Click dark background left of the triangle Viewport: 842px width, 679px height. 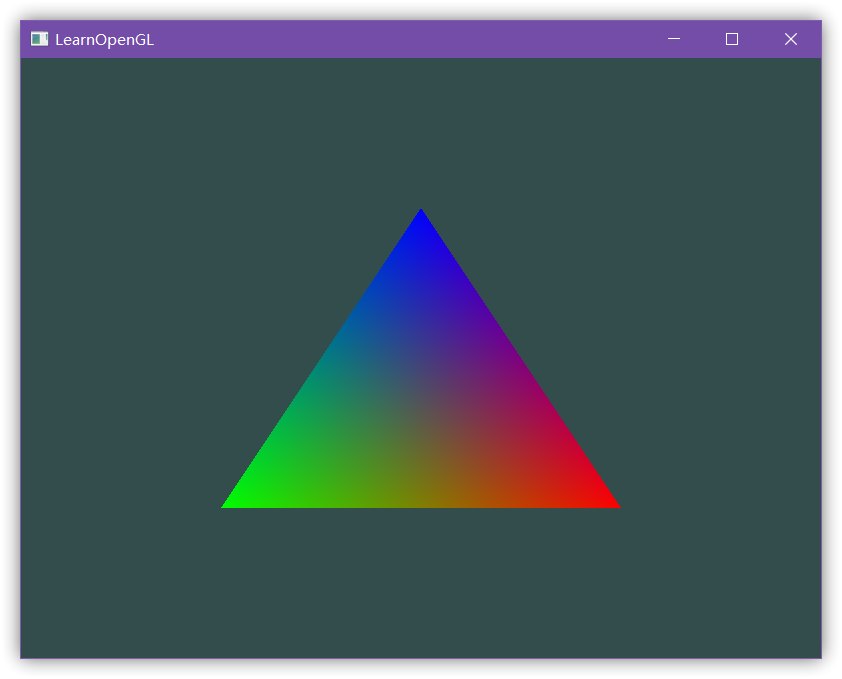[x=120, y=400]
